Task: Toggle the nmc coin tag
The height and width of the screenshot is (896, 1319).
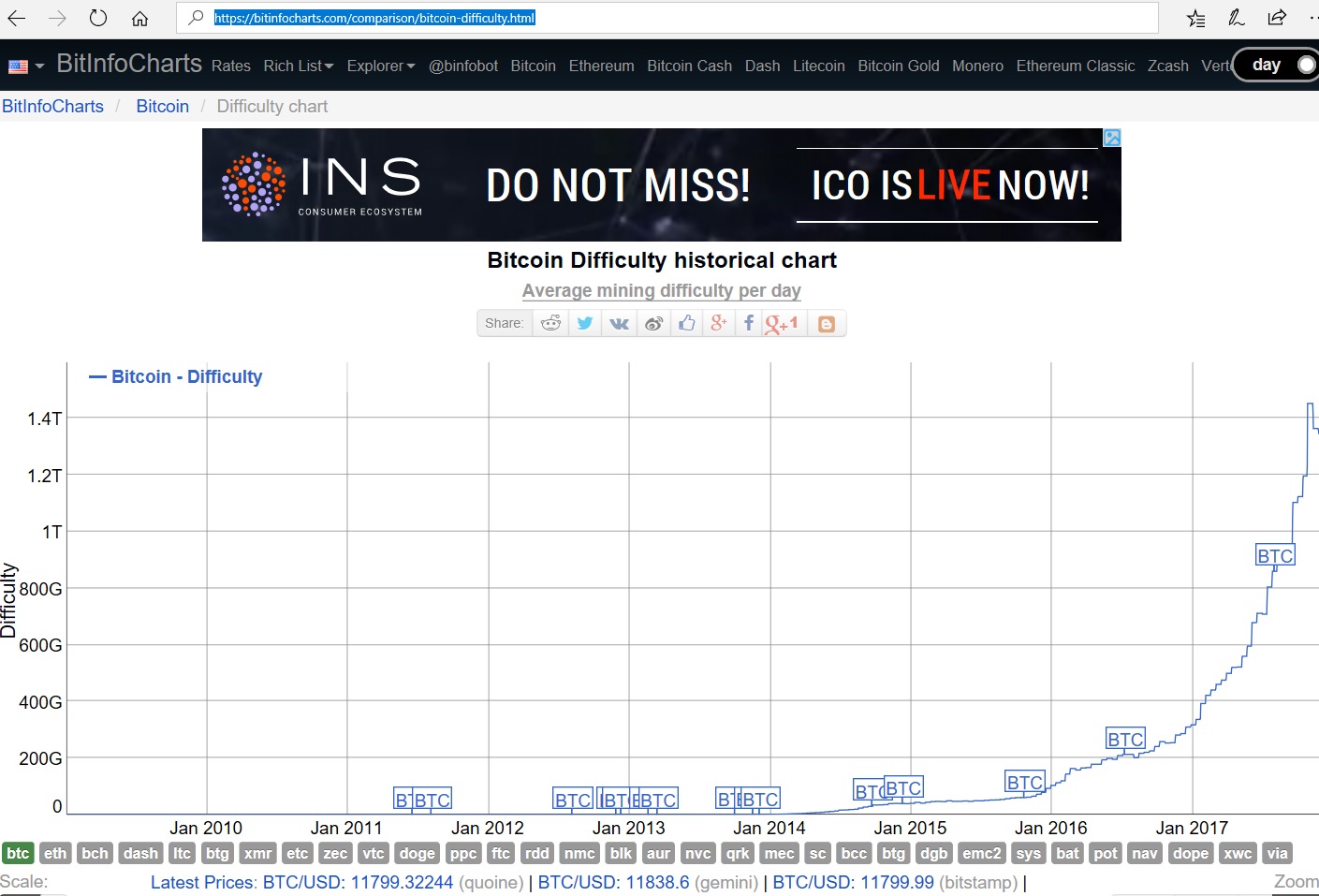Action: coord(579,853)
